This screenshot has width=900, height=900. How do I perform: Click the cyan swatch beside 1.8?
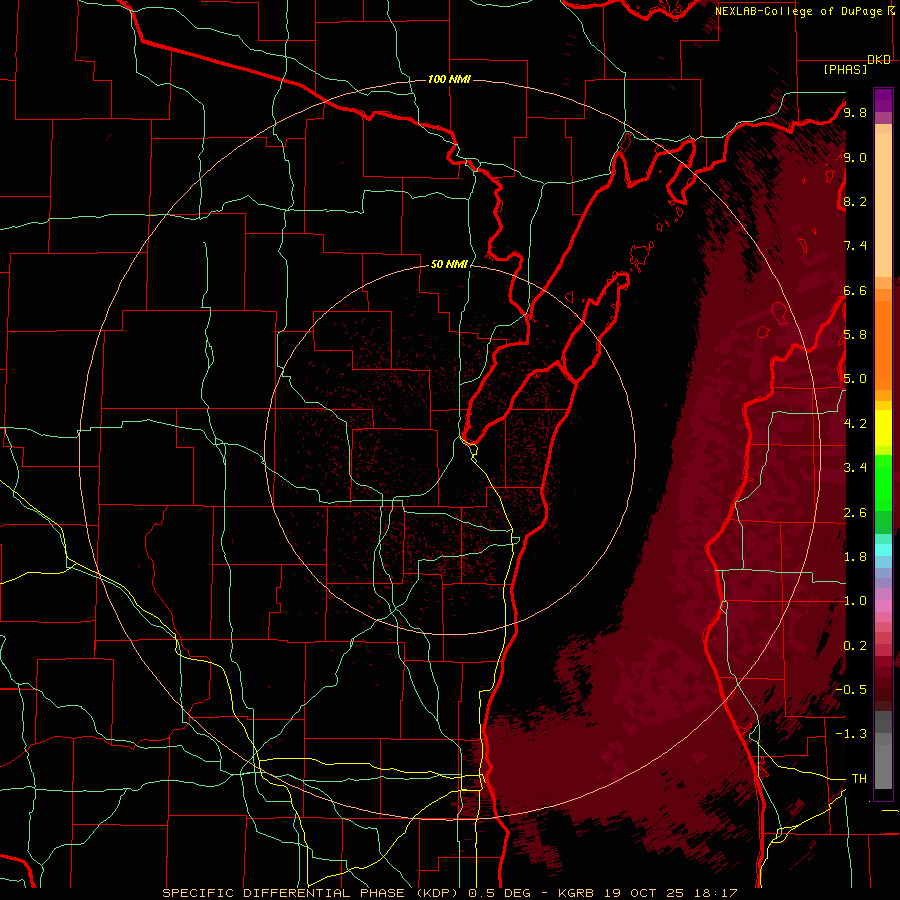coord(883,550)
